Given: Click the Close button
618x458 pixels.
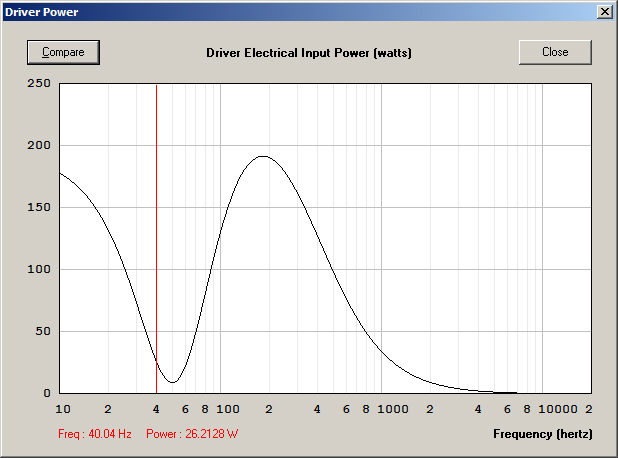Looking at the screenshot, I should coord(555,52).
